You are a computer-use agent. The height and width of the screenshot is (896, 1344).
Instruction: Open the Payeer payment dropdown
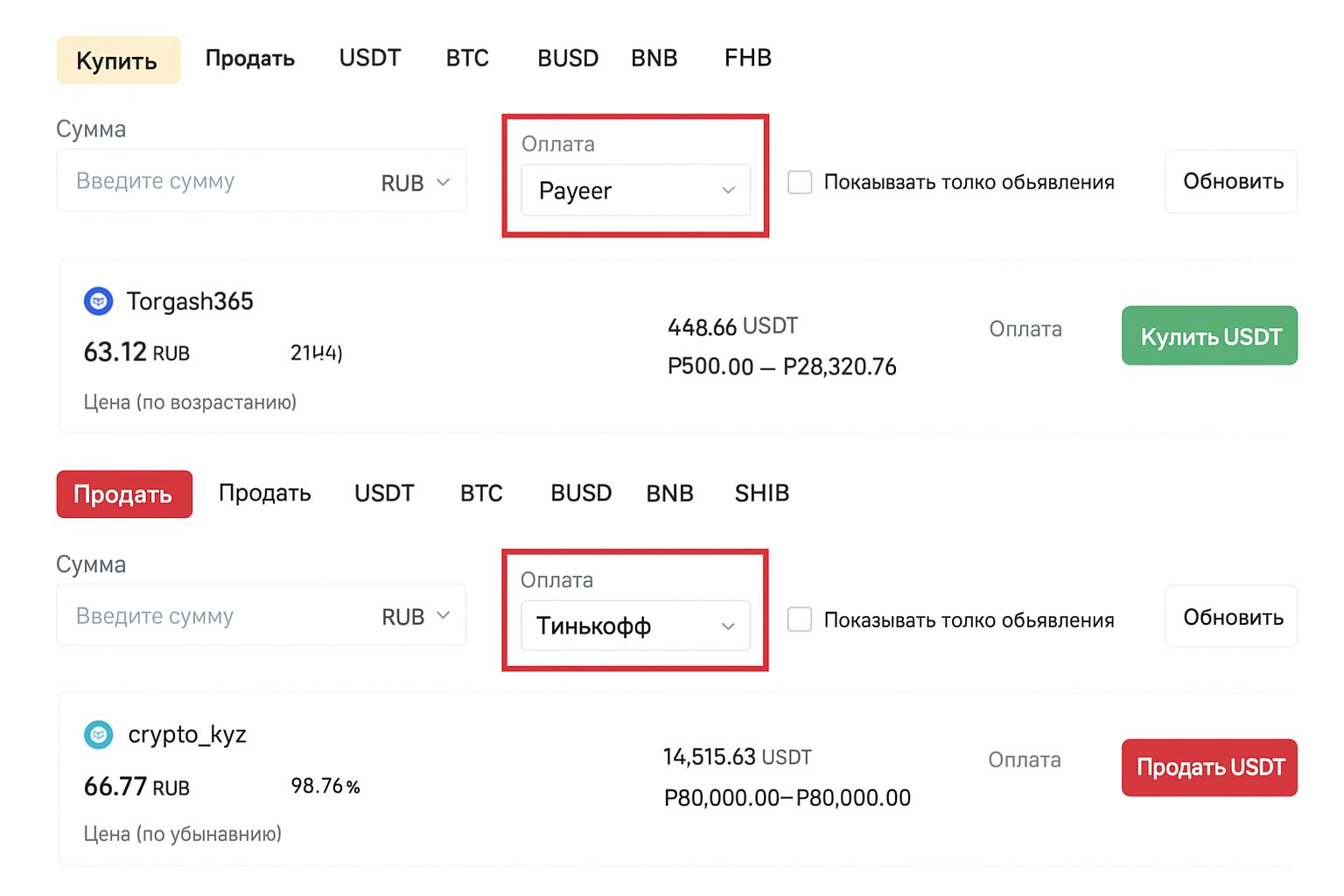pos(636,191)
